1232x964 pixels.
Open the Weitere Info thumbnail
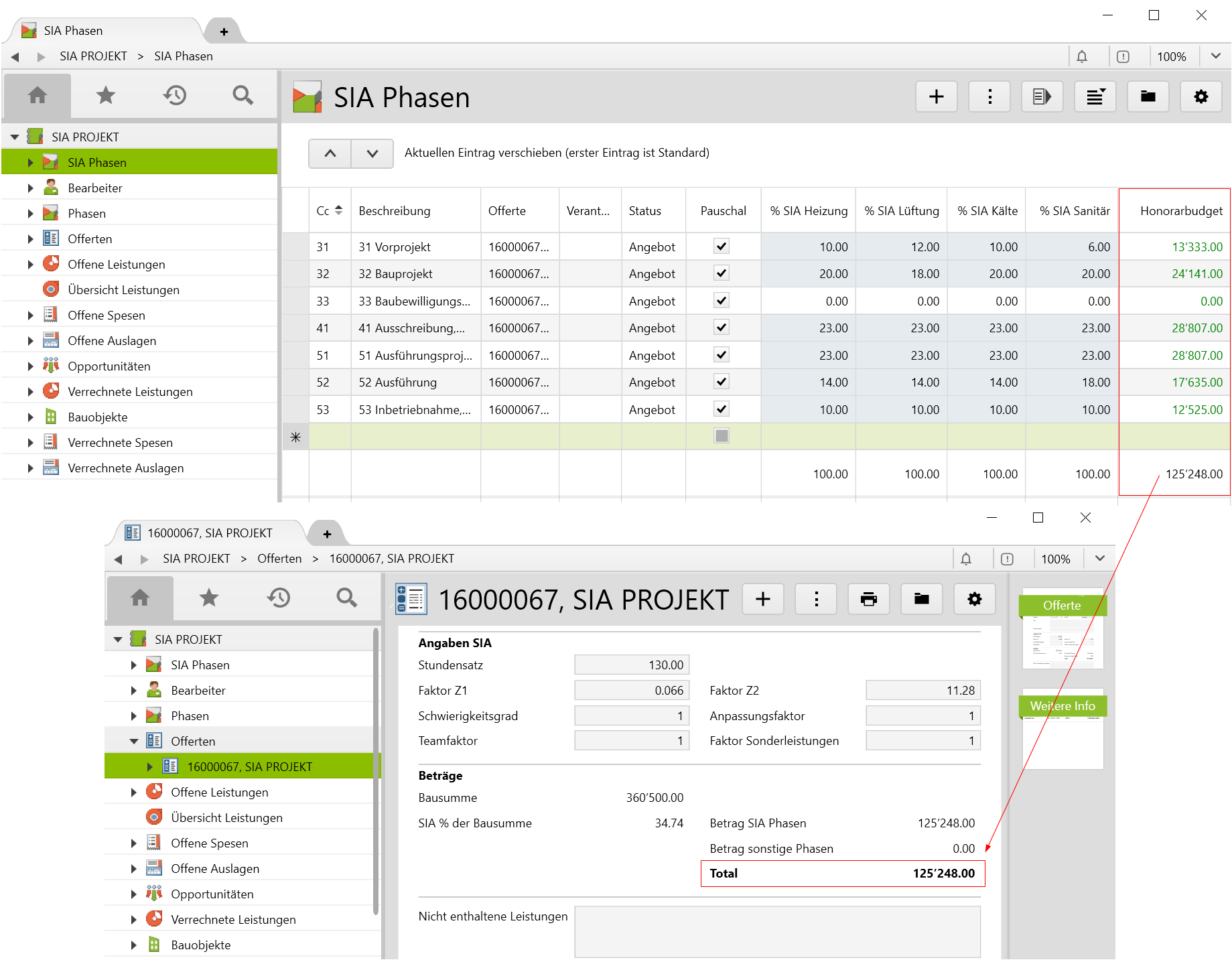click(1062, 730)
